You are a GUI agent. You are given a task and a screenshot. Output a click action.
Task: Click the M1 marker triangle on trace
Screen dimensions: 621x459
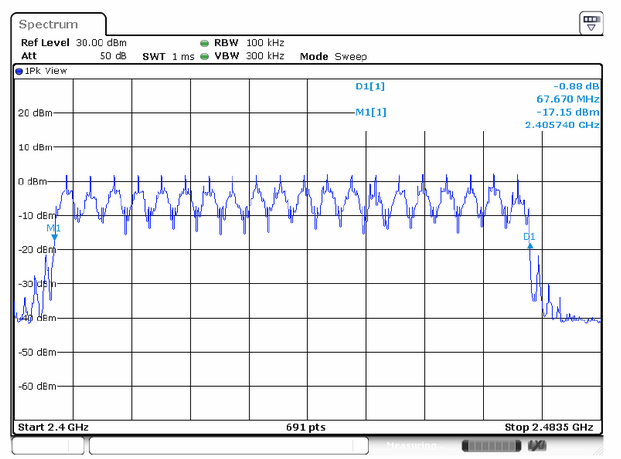(x=54, y=236)
